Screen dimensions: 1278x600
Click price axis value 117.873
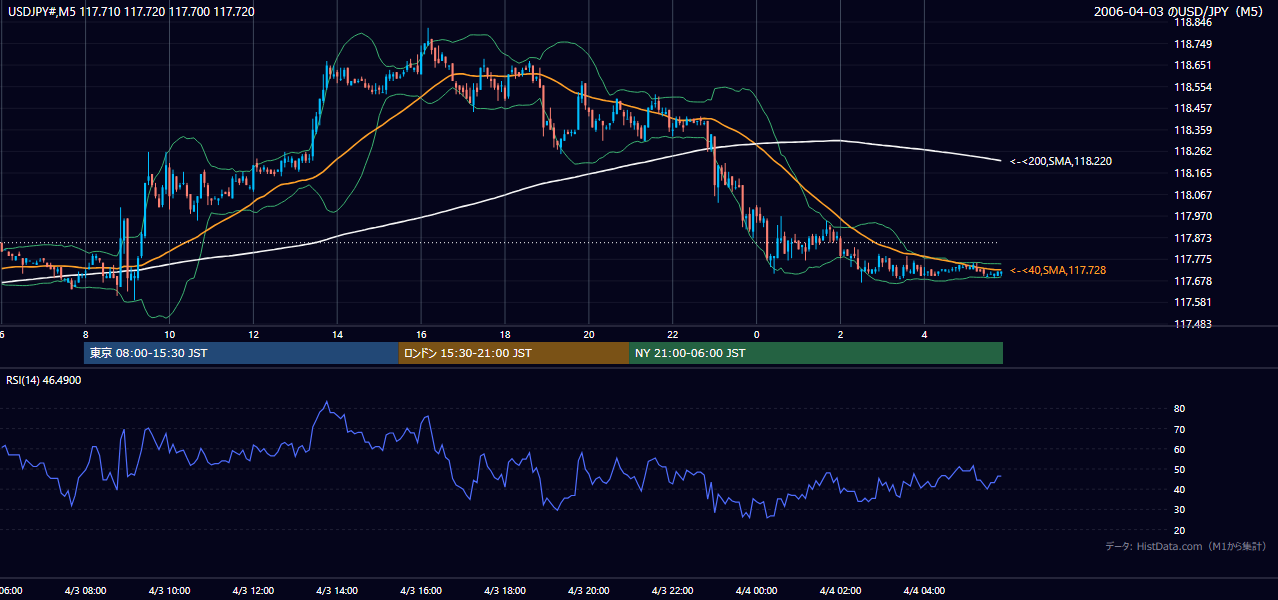click(1194, 238)
